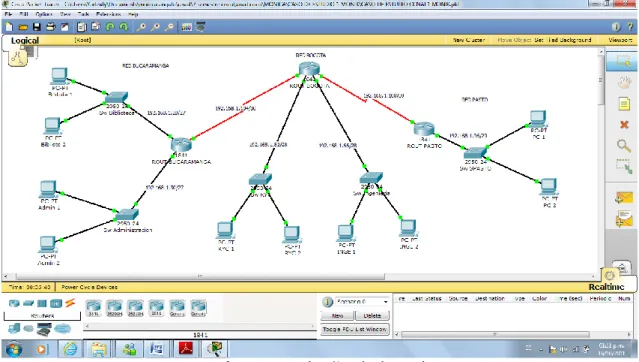Open Windows Explorer from the taskbar
The image size is (639, 362).
click(x=99, y=349)
